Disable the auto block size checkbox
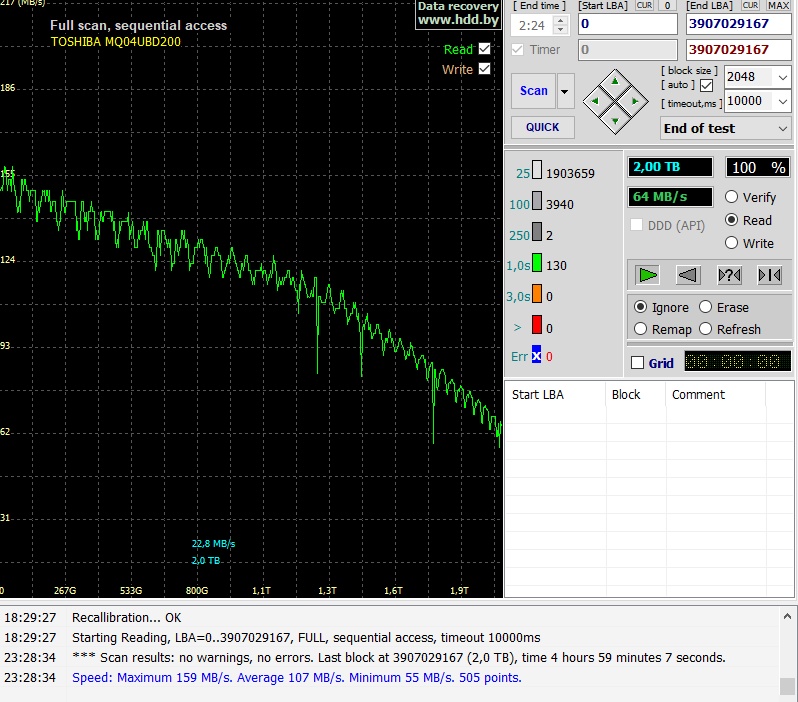The width and height of the screenshot is (798, 702). click(x=707, y=85)
